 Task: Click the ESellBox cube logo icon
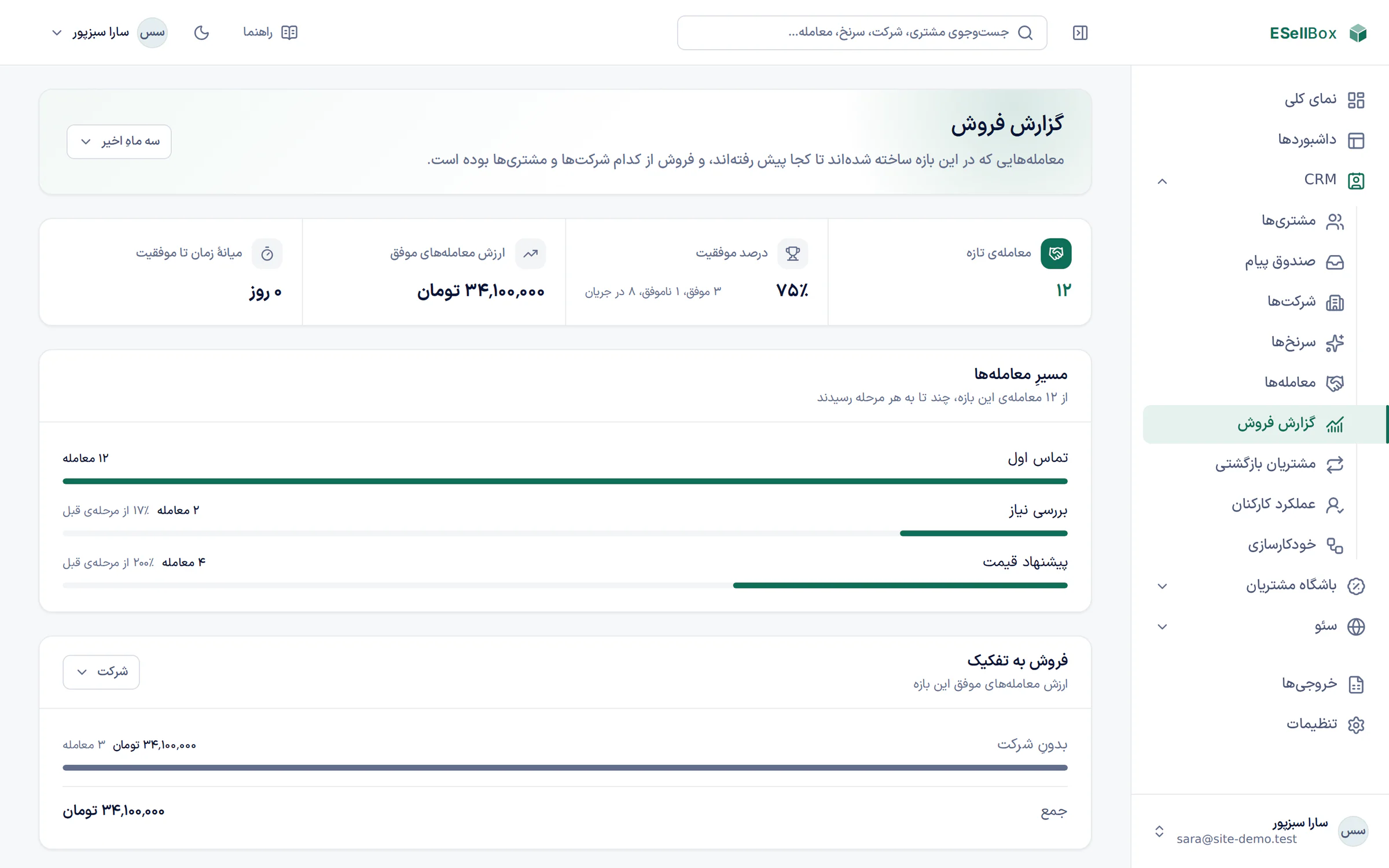[x=1358, y=33]
